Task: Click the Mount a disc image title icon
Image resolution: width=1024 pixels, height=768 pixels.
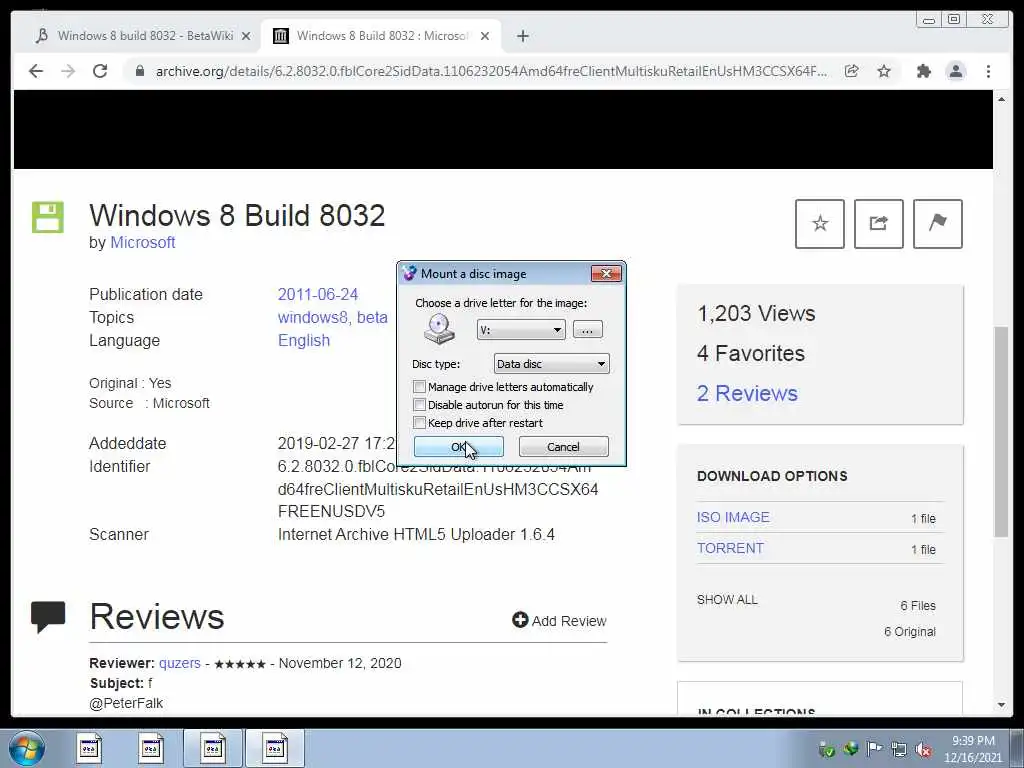Action: point(409,274)
